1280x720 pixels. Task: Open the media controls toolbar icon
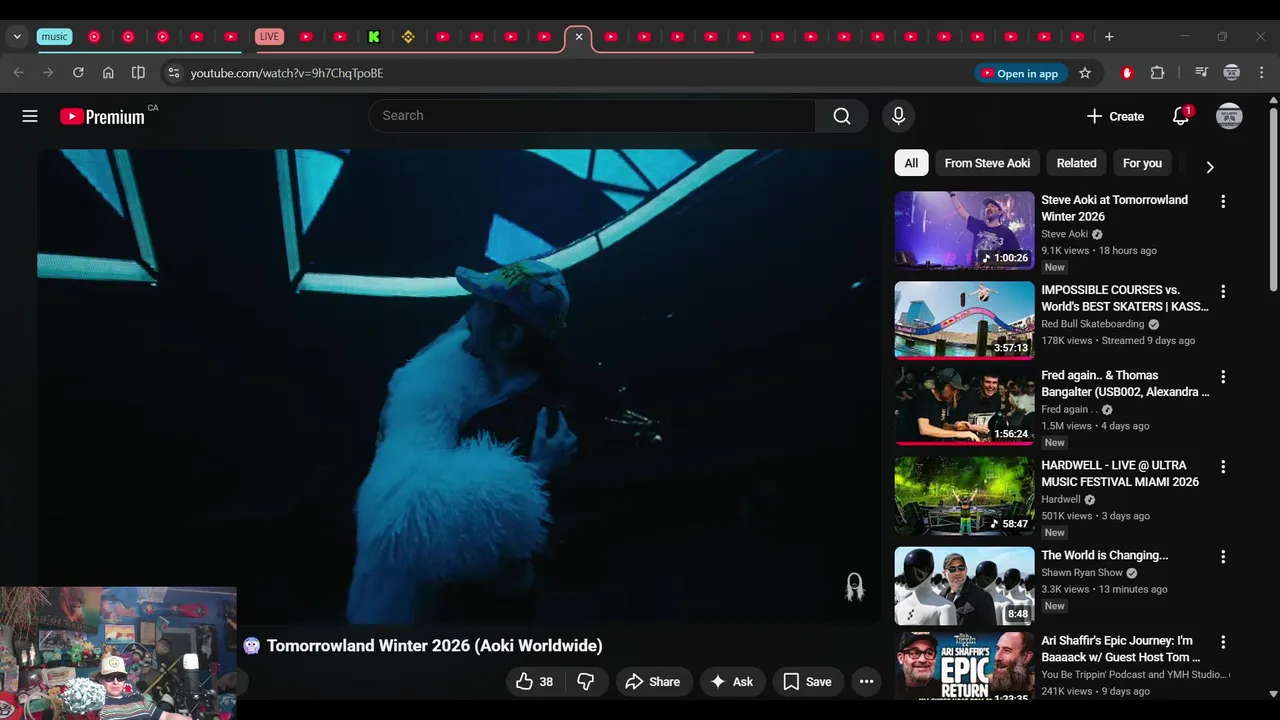(1201, 73)
